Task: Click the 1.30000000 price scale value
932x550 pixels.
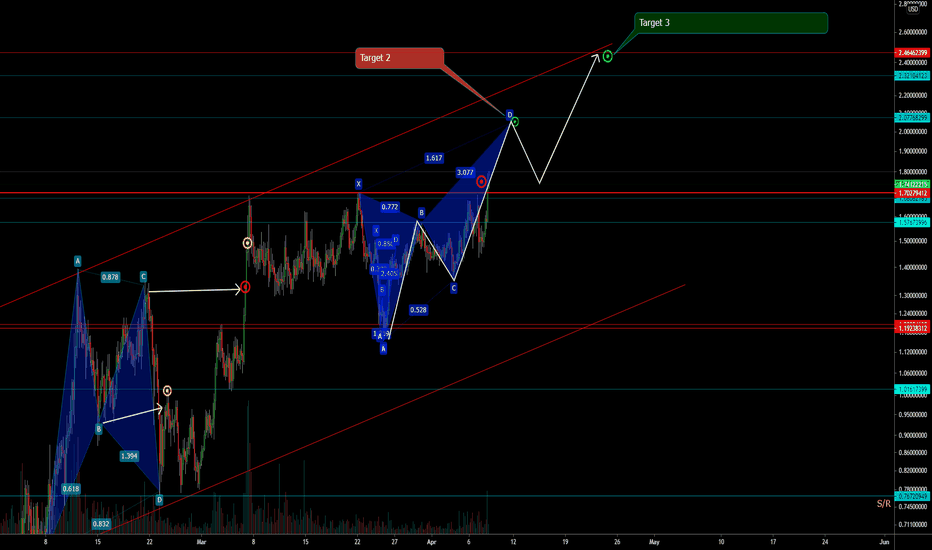Action: click(x=912, y=296)
